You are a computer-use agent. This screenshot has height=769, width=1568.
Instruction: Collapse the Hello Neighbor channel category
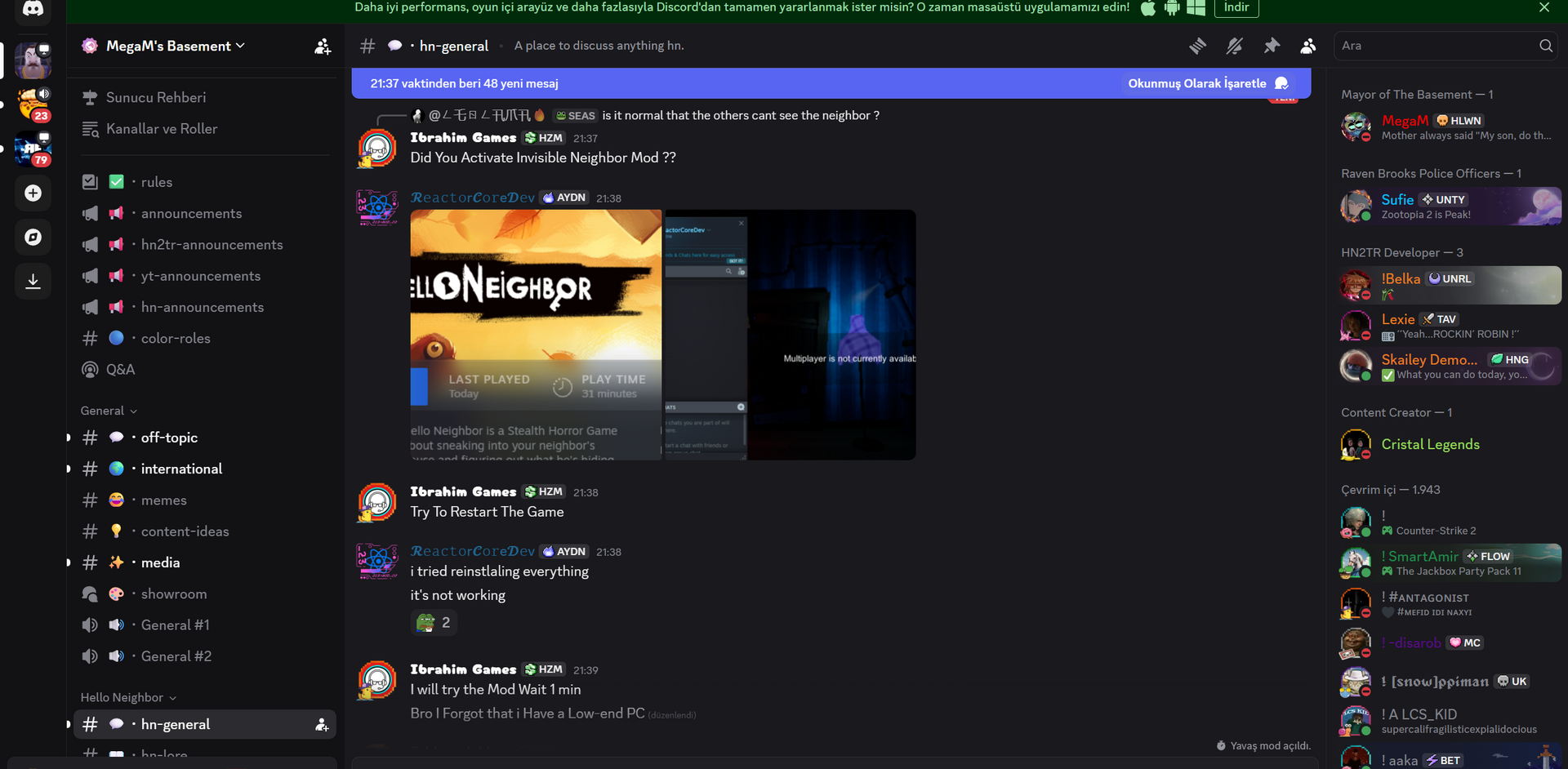pos(128,698)
